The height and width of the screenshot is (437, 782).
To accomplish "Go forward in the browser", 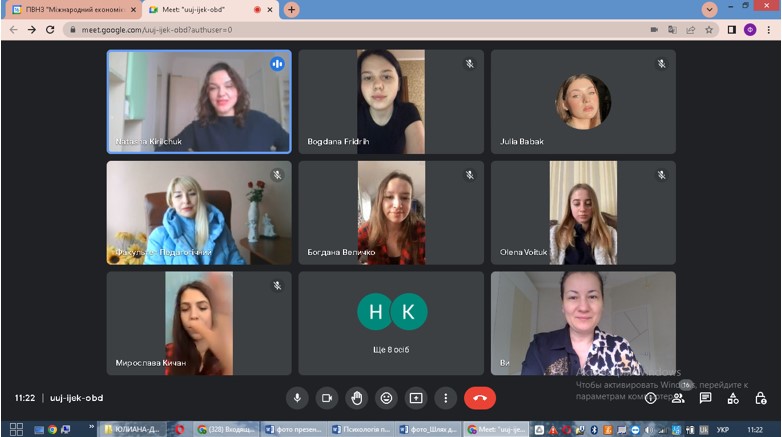I will pyautogui.click(x=31, y=30).
